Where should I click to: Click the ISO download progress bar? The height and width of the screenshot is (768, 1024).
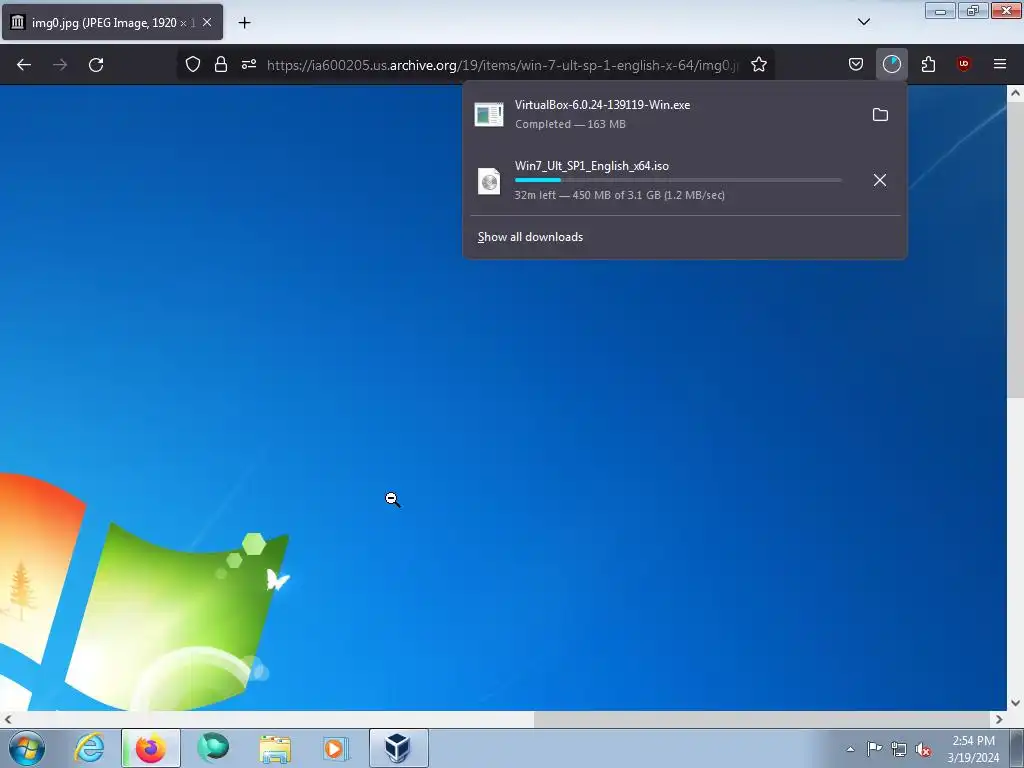click(678, 180)
